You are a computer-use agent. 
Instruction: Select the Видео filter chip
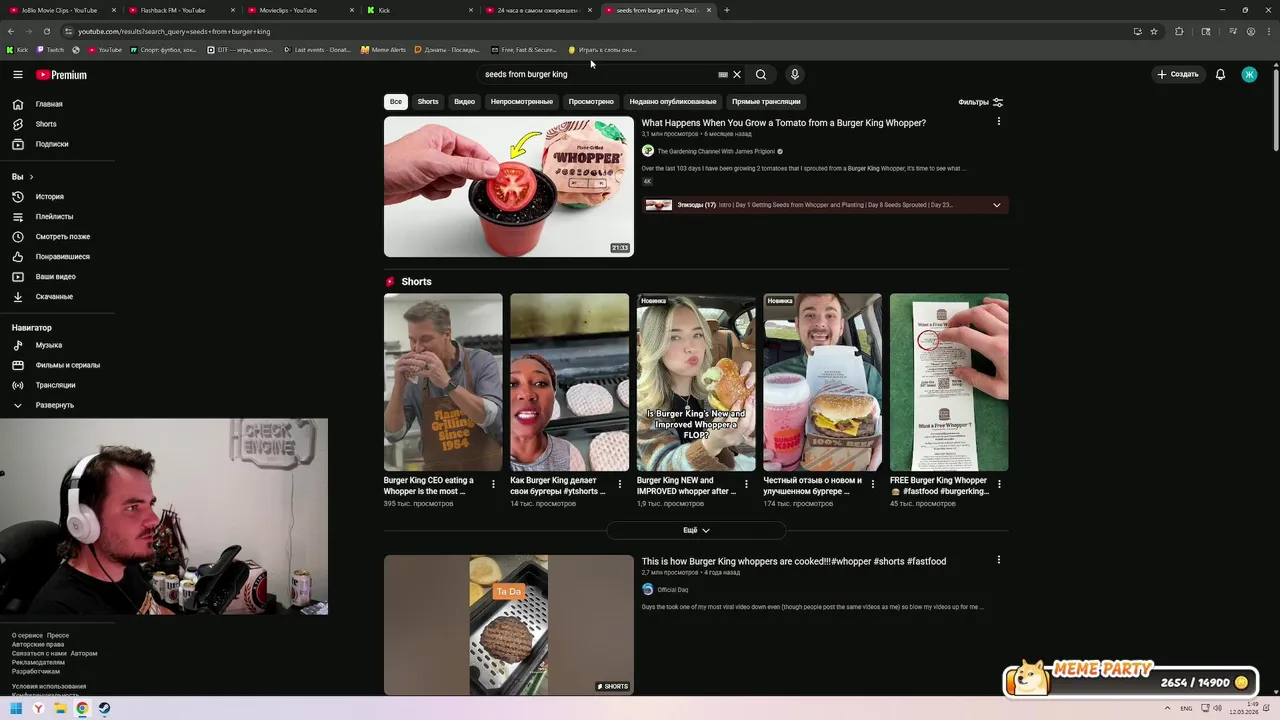(465, 102)
